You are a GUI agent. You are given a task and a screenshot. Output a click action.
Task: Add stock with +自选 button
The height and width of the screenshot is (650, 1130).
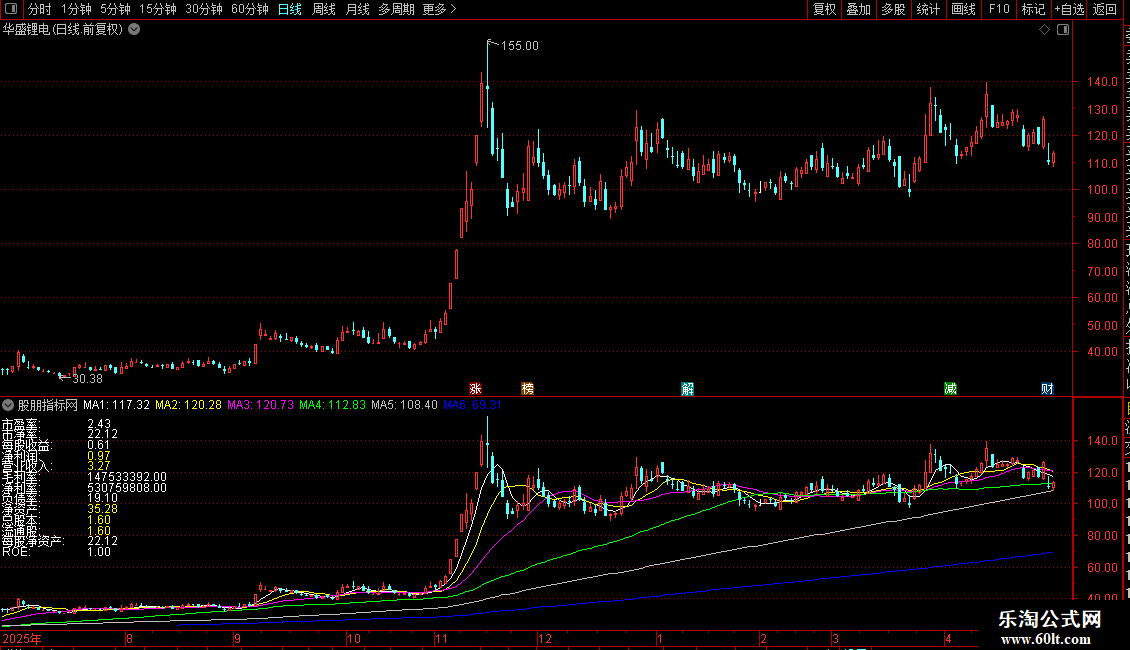pos(1069,9)
